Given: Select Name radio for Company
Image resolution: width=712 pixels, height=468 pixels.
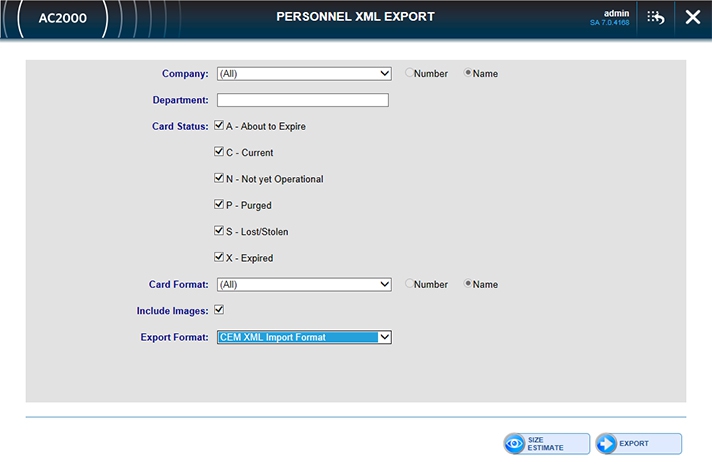Looking at the screenshot, I should pos(468,73).
